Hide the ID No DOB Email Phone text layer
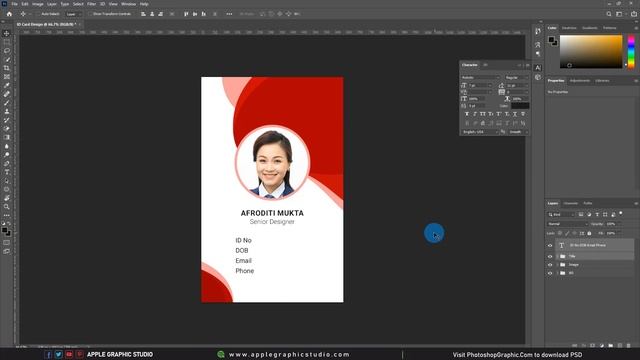This screenshot has width=640, height=360. [x=550, y=245]
